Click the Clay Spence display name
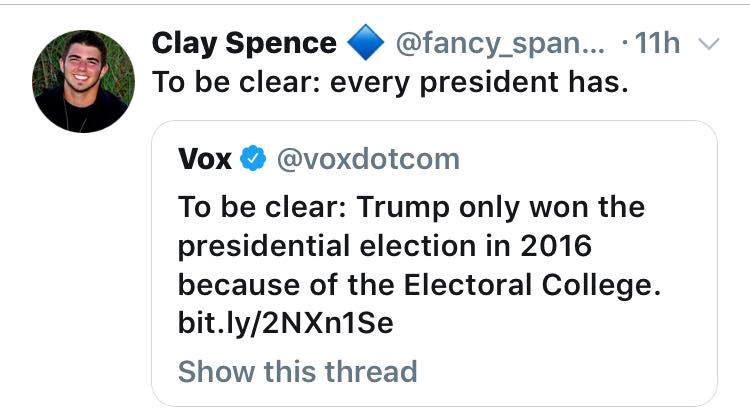750x416 pixels. tap(244, 43)
